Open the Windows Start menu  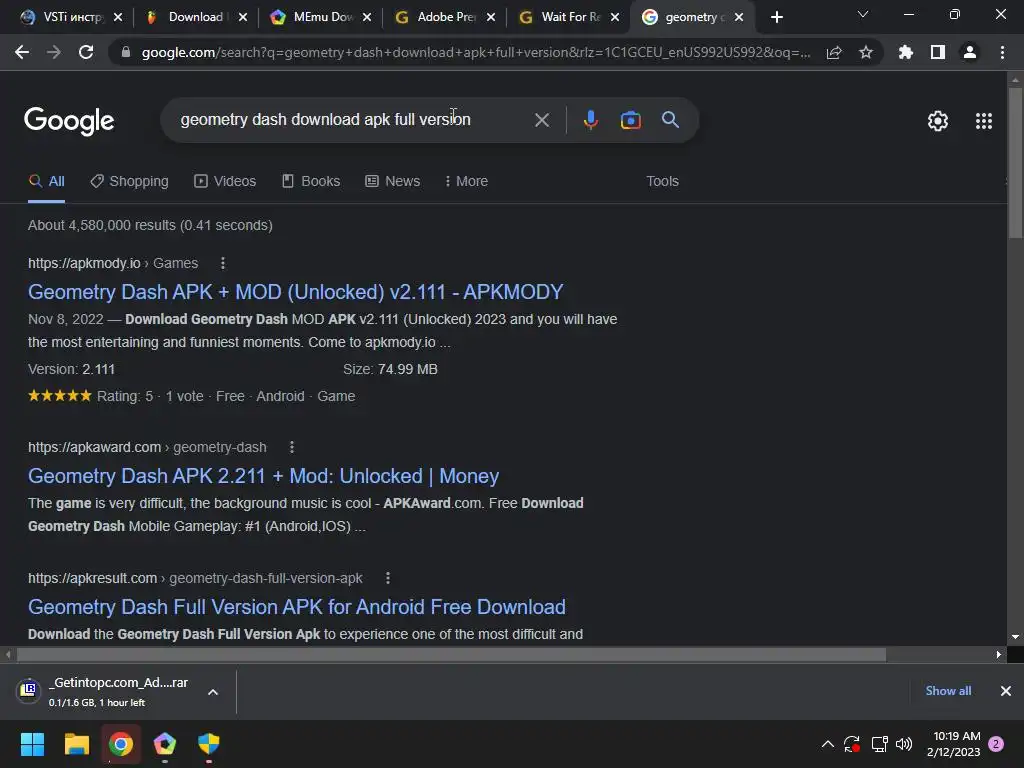coord(32,744)
